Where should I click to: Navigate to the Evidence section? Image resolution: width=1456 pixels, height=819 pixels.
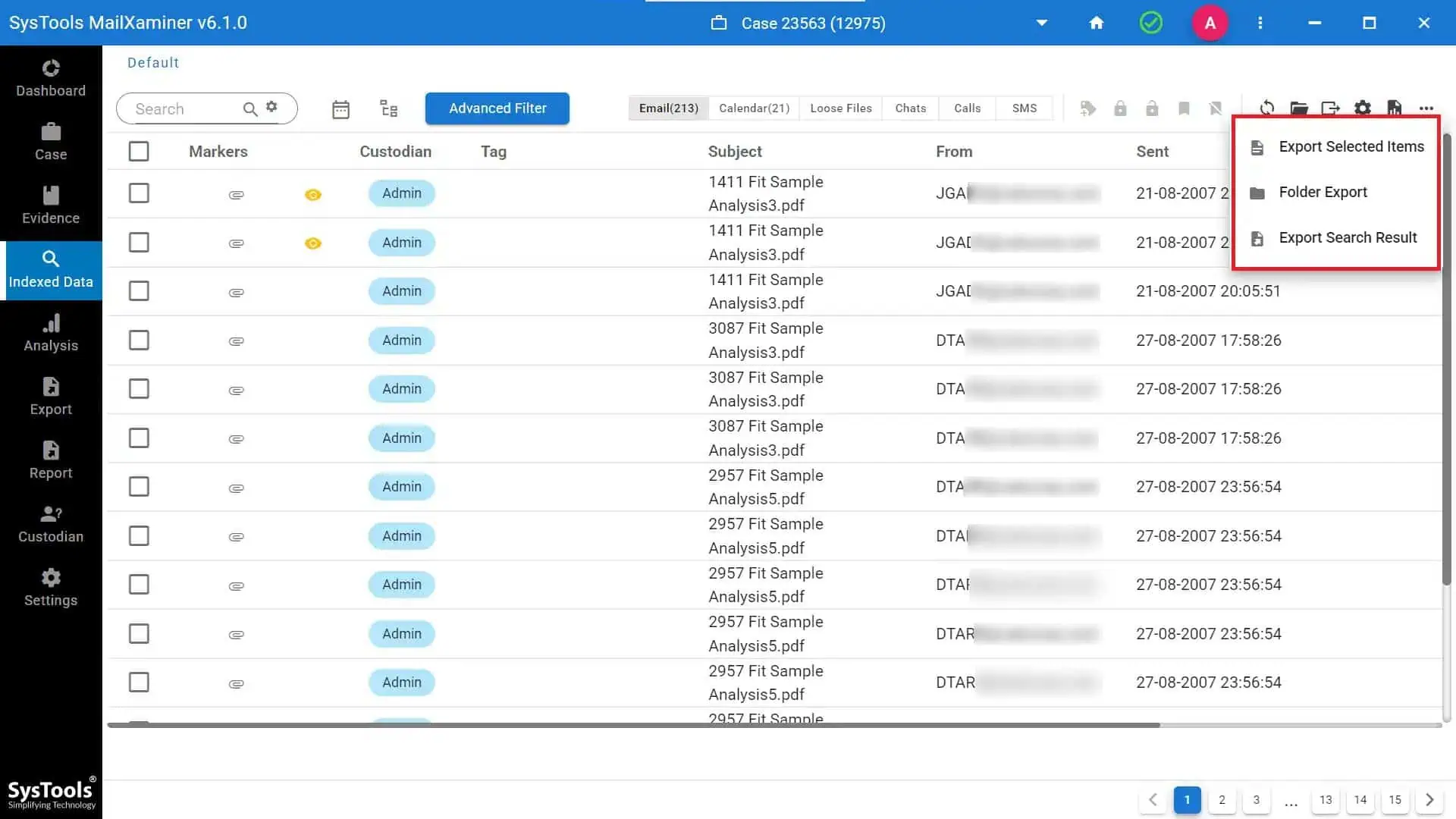(x=50, y=206)
